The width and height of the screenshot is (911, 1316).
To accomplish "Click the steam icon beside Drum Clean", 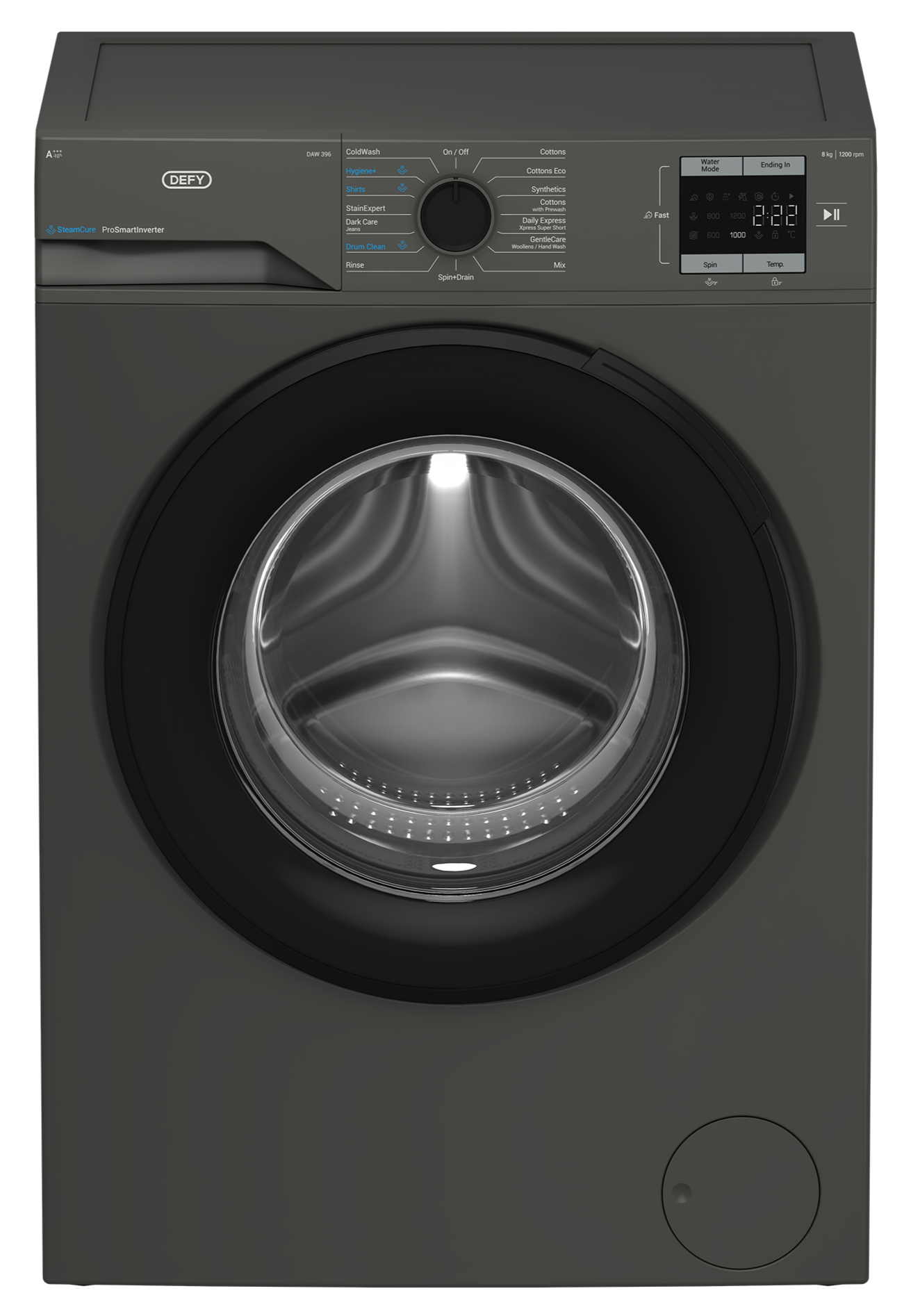I will 402,246.
